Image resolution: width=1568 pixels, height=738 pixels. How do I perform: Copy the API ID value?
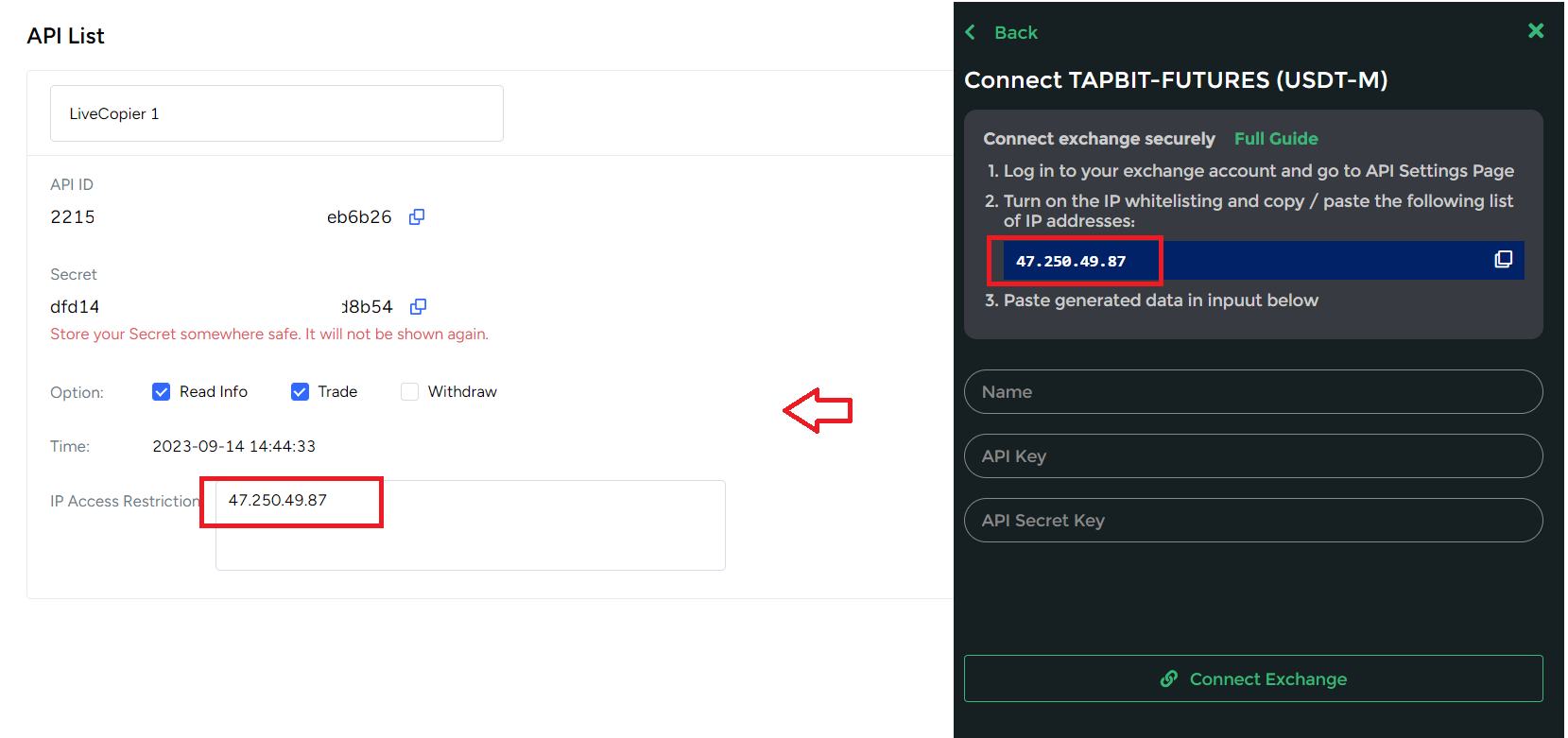click(417, 216)
